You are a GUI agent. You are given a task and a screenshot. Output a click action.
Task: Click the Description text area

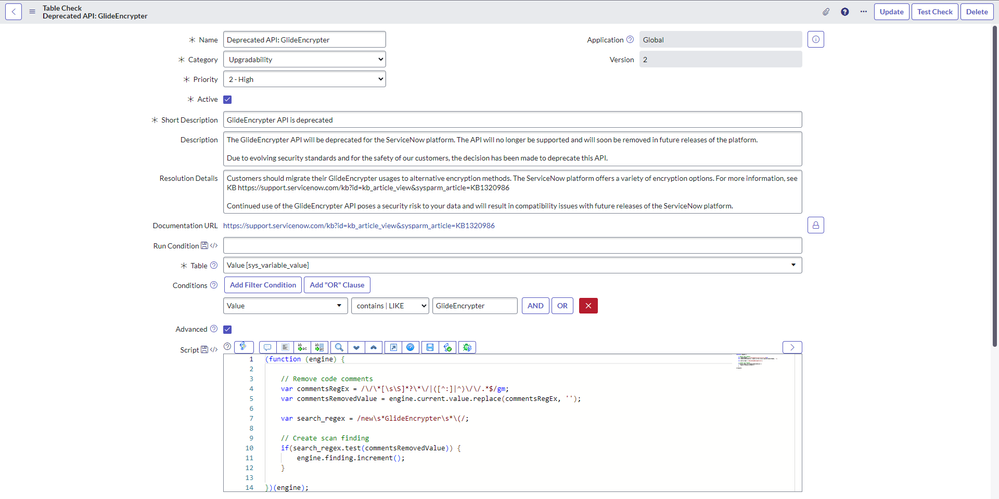[513, 148]
